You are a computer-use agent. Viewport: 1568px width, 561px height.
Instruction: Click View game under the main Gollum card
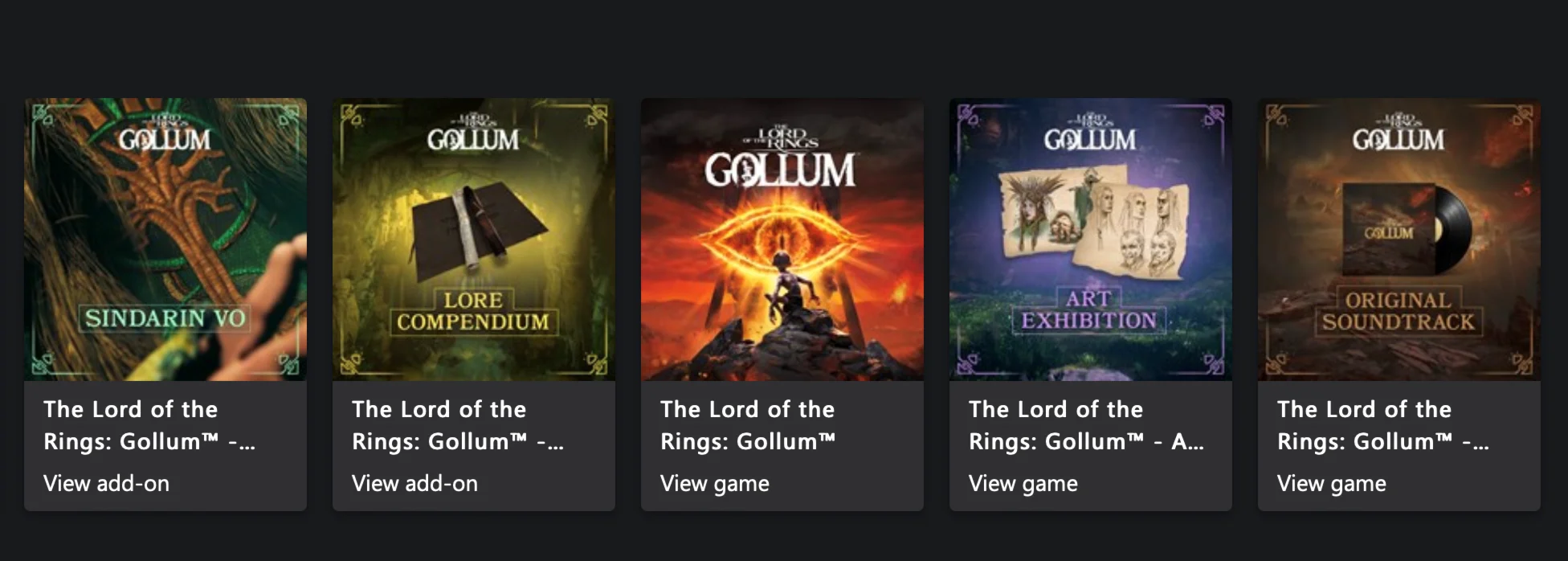[714, 483]
